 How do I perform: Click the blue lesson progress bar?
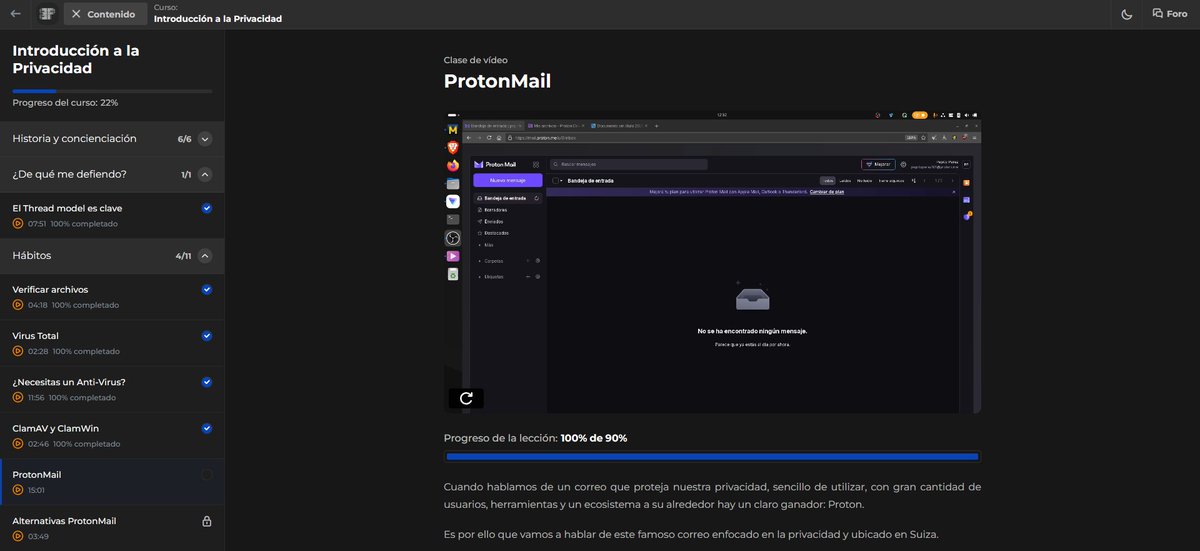point(712,457)
